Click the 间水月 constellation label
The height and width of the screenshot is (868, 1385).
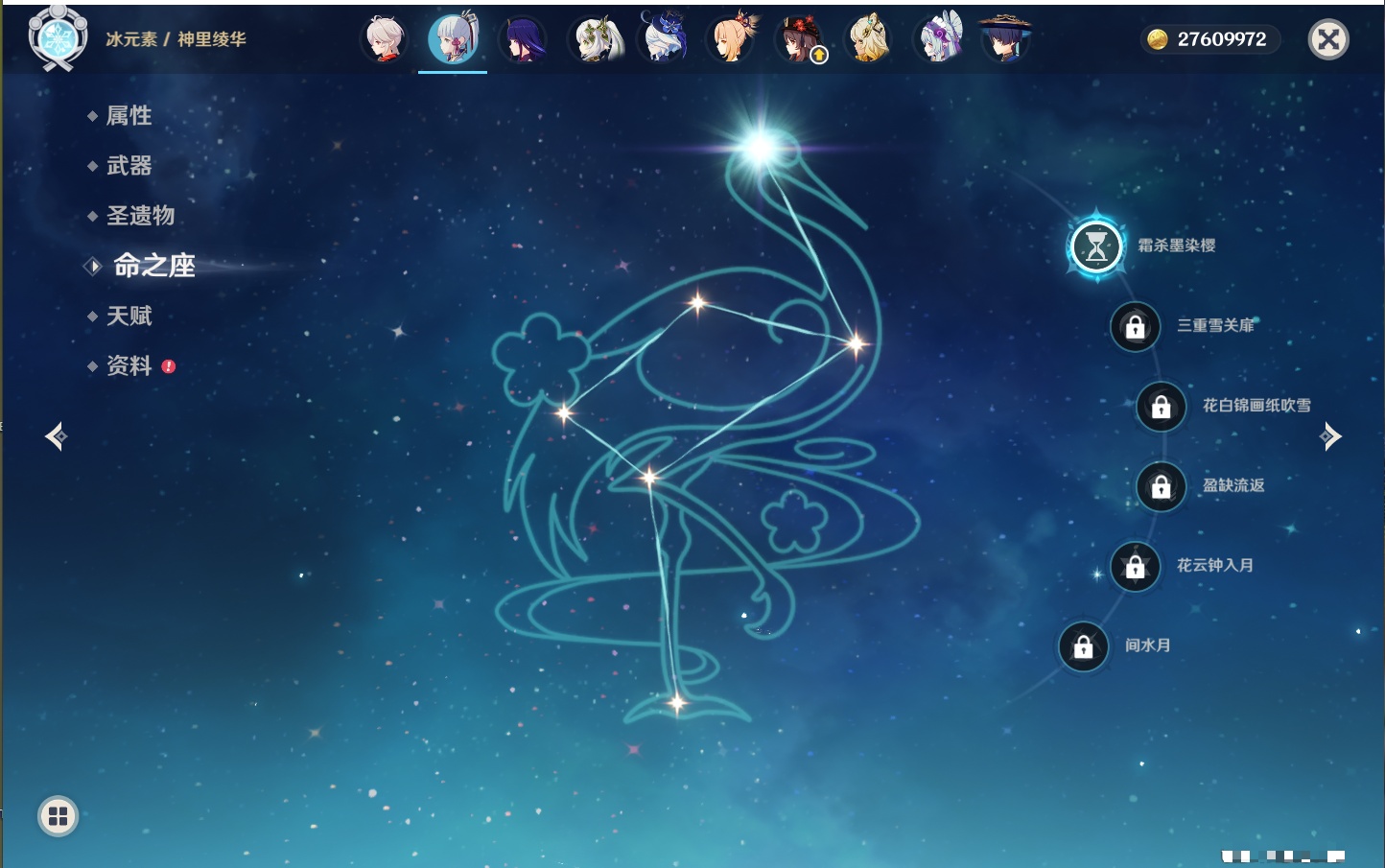click(x=1148, y=645)
